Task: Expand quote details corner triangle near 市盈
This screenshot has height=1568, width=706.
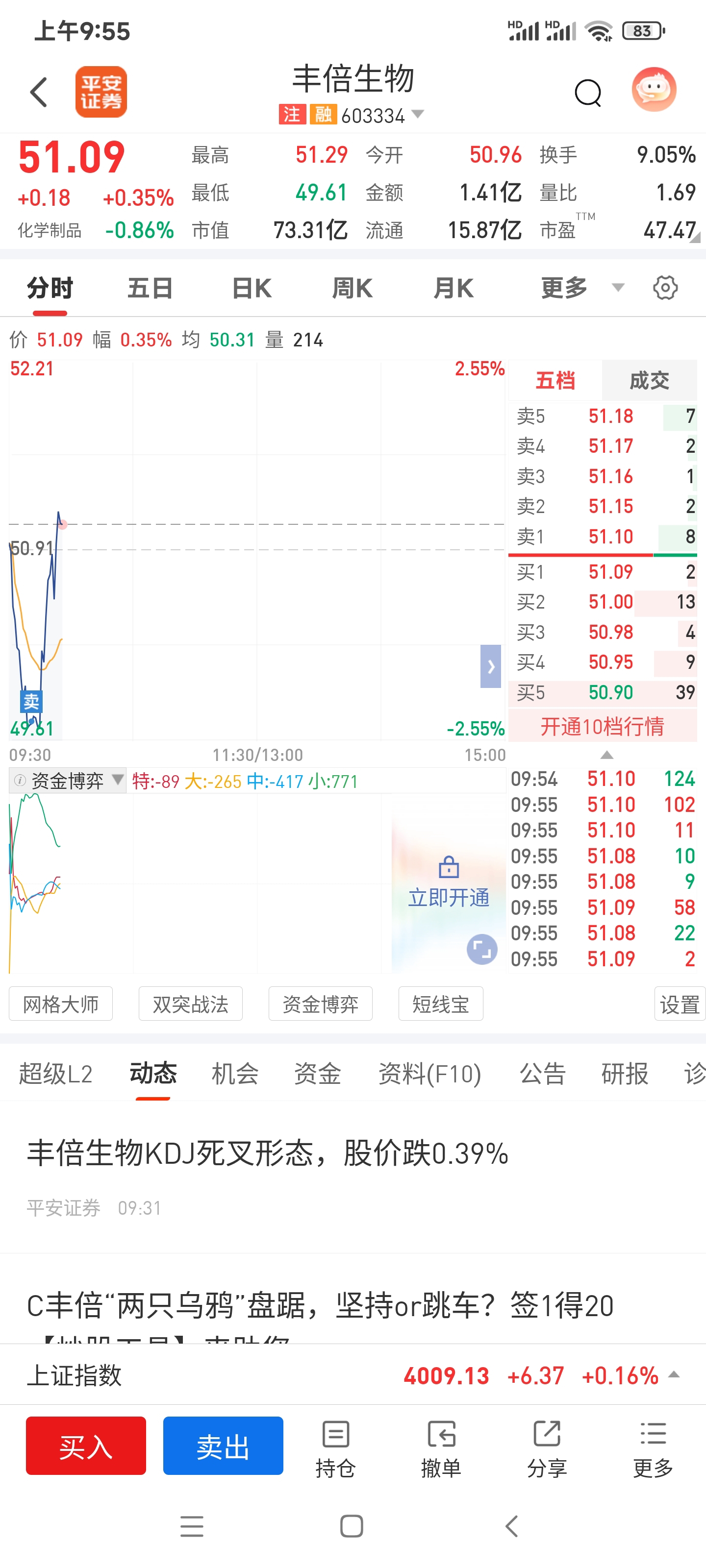Action: (694, 237)
